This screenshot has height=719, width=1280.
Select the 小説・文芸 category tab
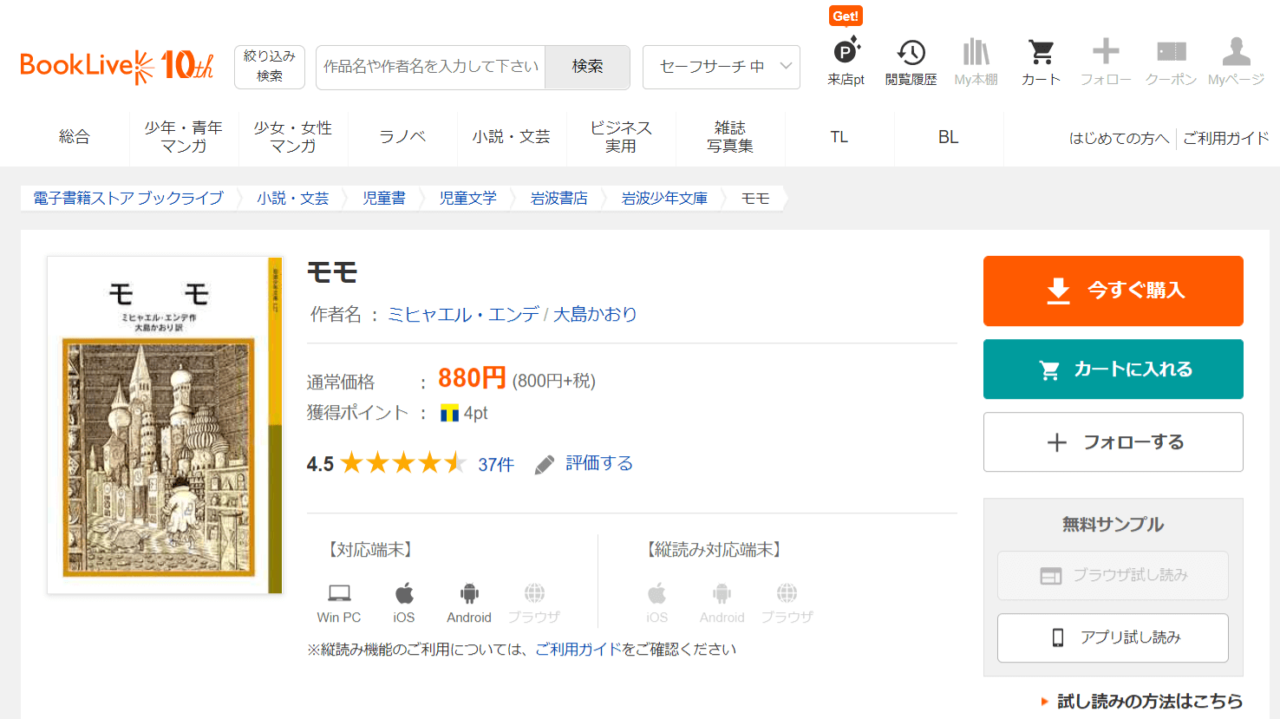[511, 137]
